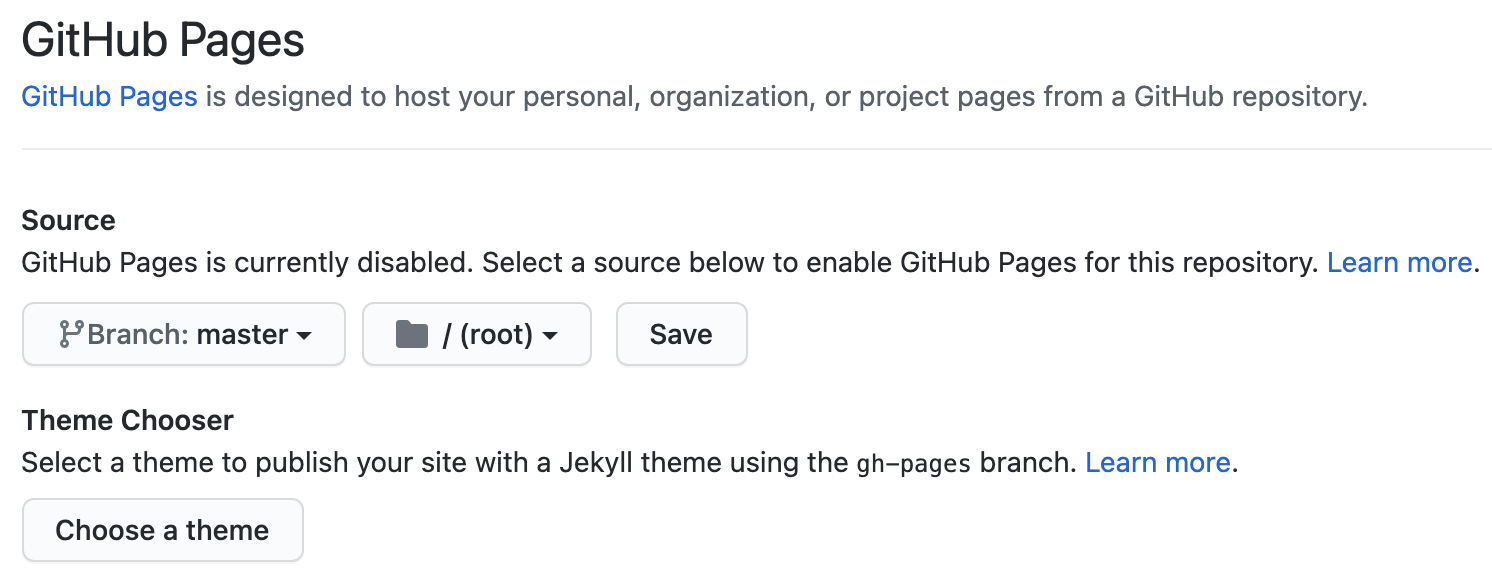Click the / (root) folder path label
This screenshot has height=588, width=1492.
(x=487, y=334)
